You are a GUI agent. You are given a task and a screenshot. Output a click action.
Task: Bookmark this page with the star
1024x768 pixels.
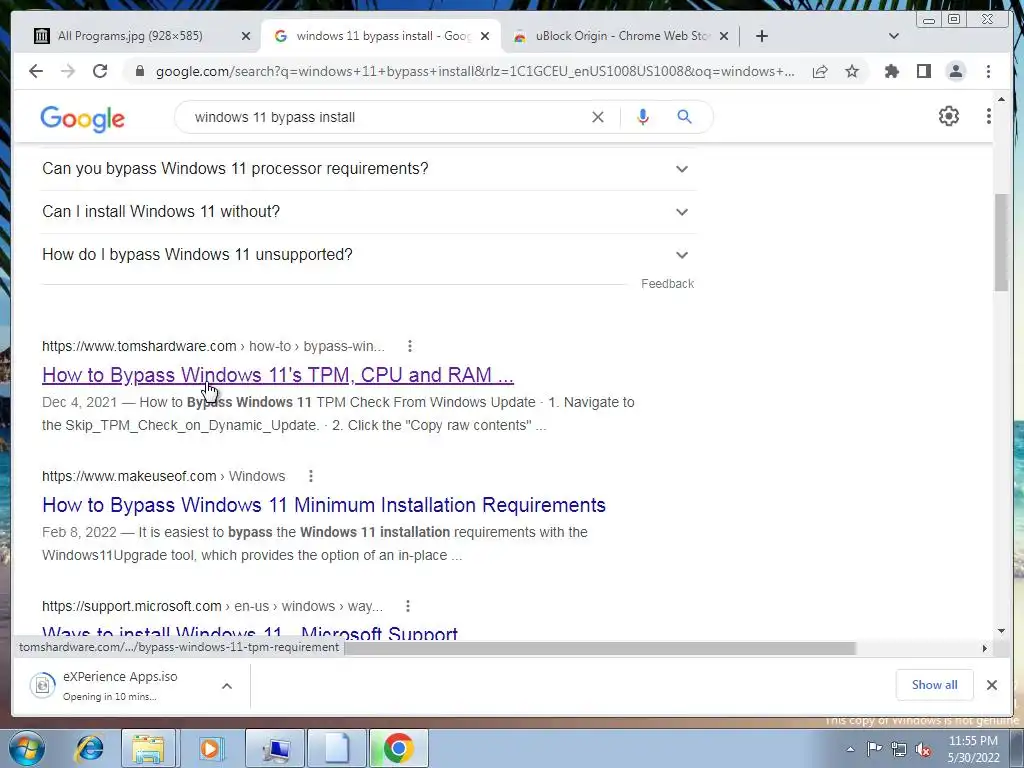(852, 71)
